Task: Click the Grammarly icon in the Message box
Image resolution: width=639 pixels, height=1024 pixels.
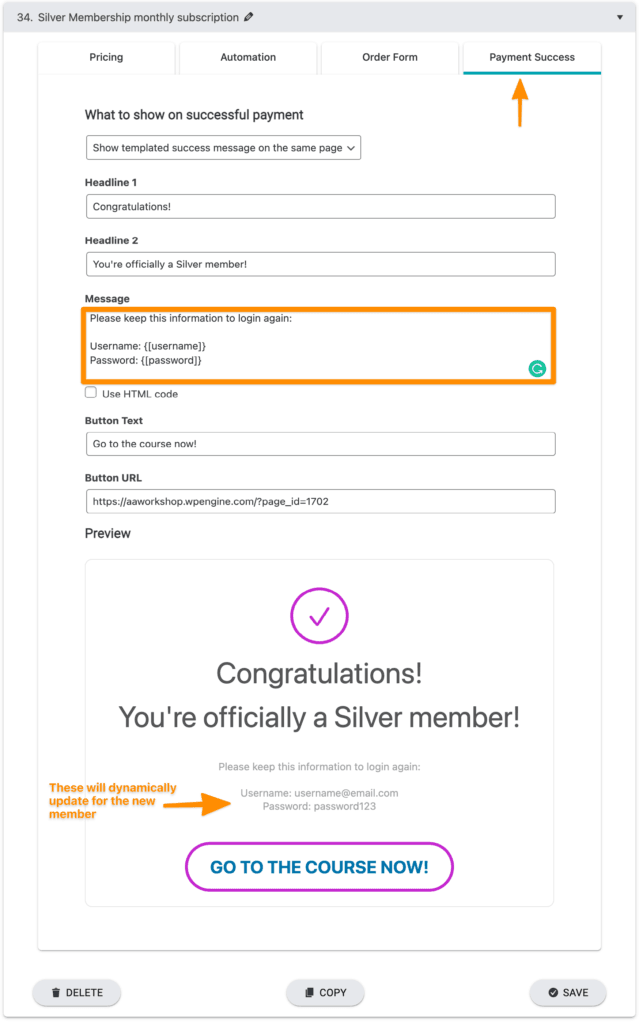Action: pyautogui.click(x=538, y=369)
